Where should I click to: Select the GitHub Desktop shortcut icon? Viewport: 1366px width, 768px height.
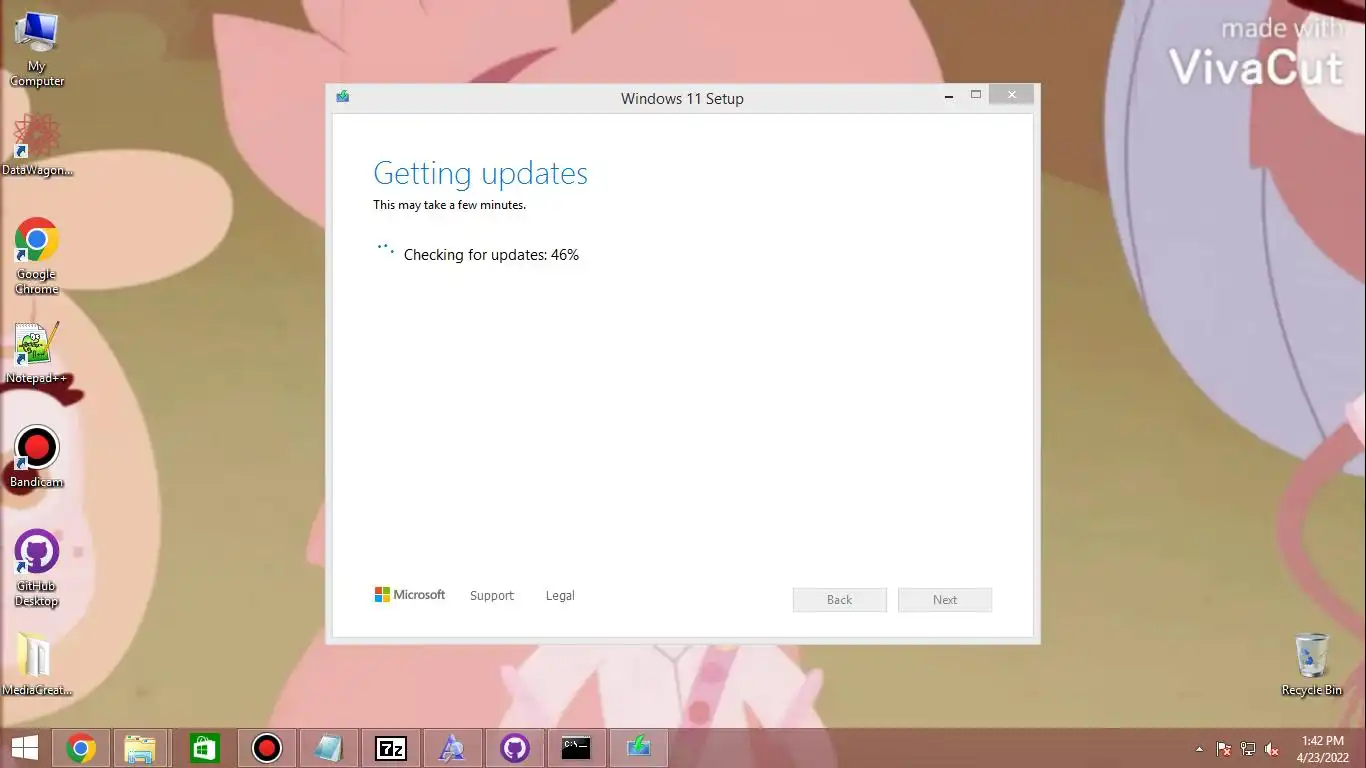point(37,568)
